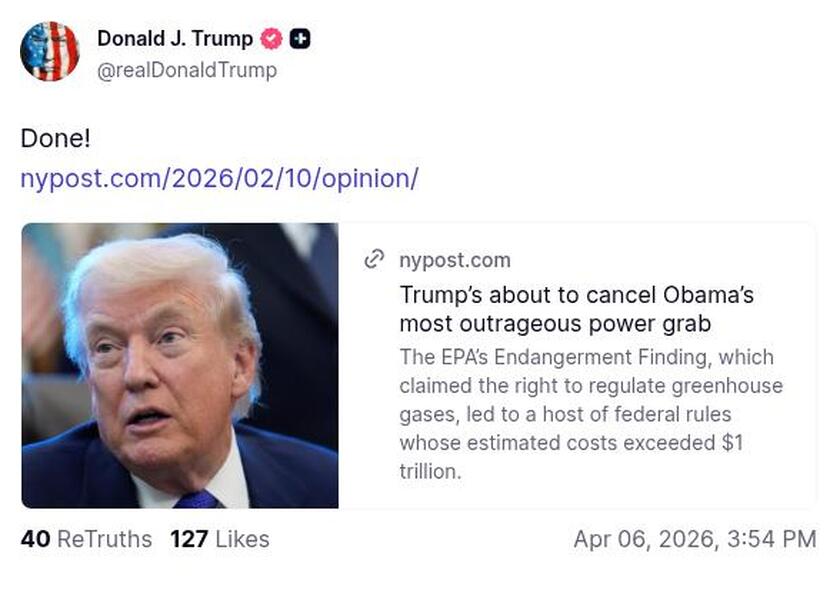This screenshot has width=840, height=590.
Task: Click the timestamp Apr 06, 2026, 3:54 PM
Action: tap(695, 539)
